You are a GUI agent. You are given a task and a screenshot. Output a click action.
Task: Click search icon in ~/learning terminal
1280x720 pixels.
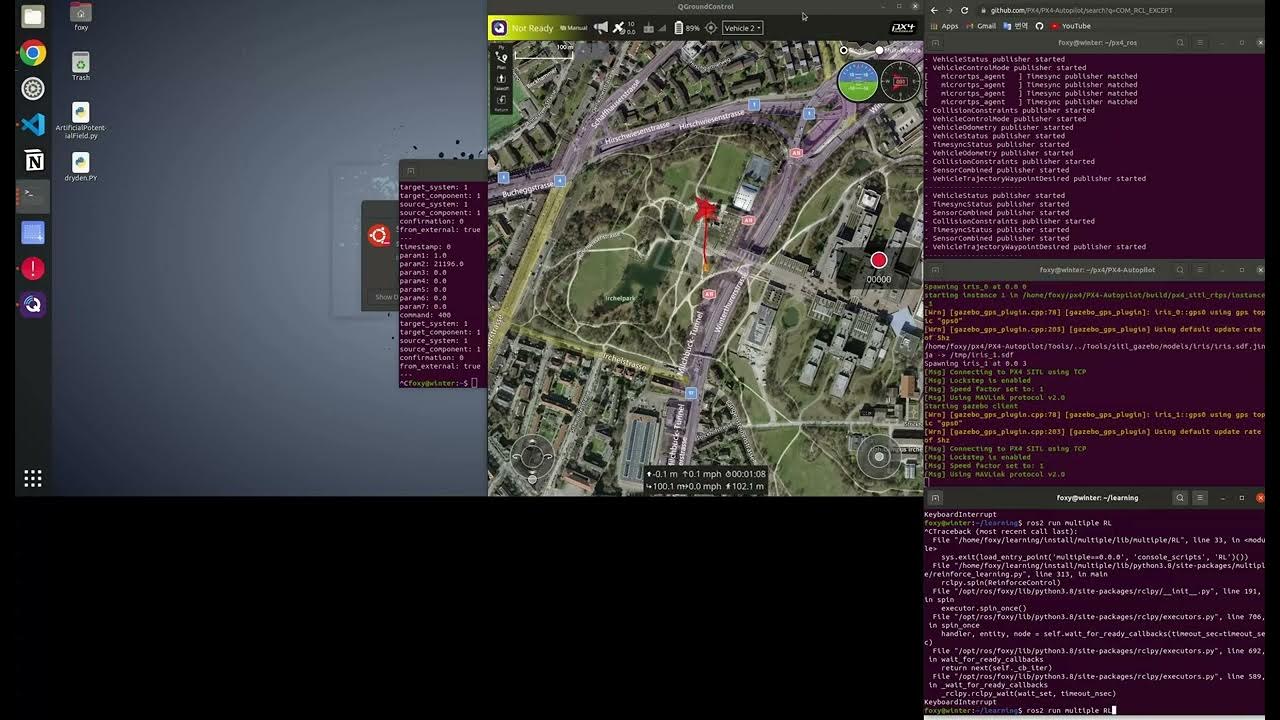point(1180,497)
